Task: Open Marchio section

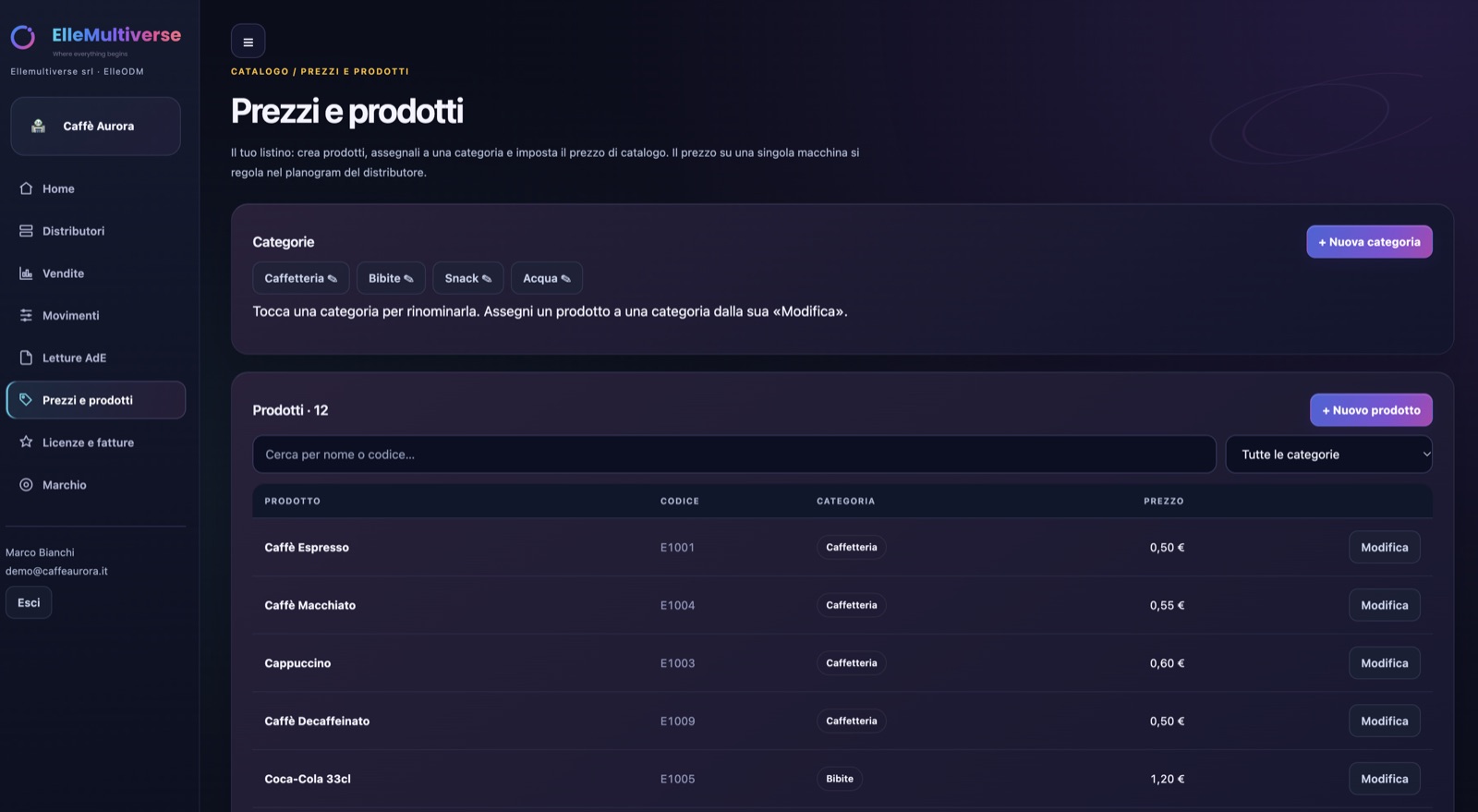Action: tap(95, 485)
